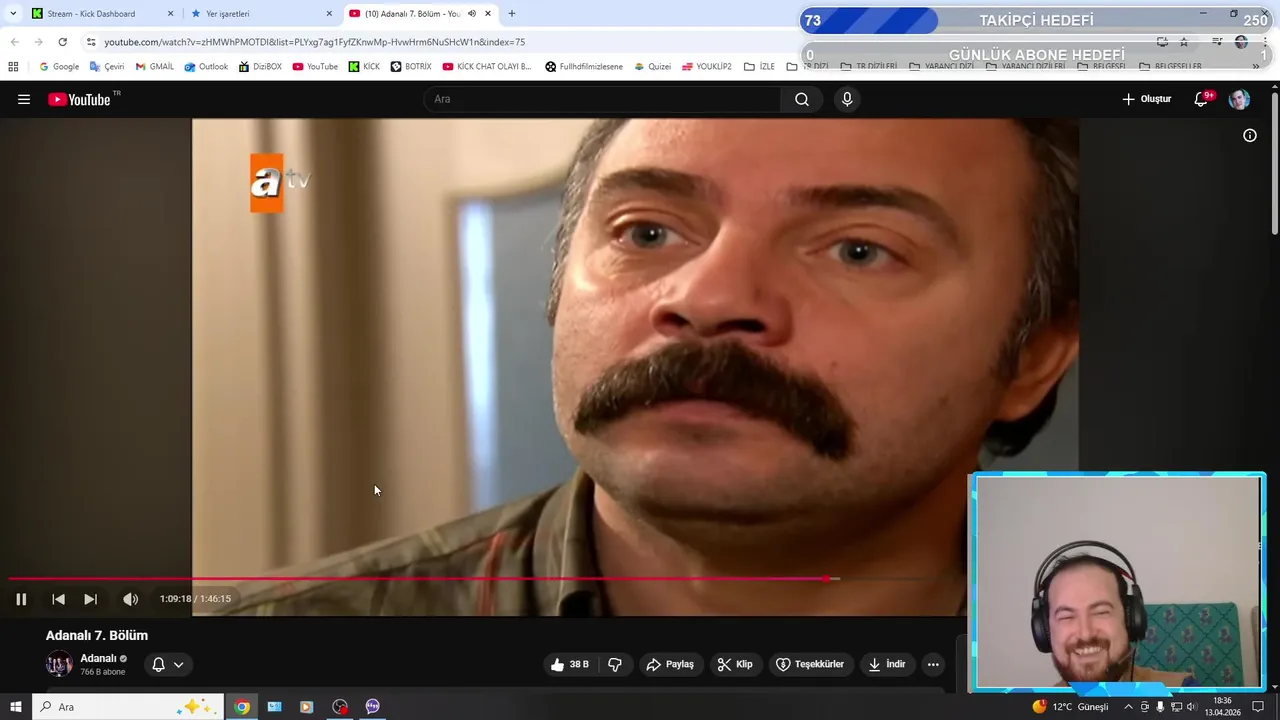Click the Windows taskbar search box
This screenshot has height=720, width=1280.
click(128, 707)
